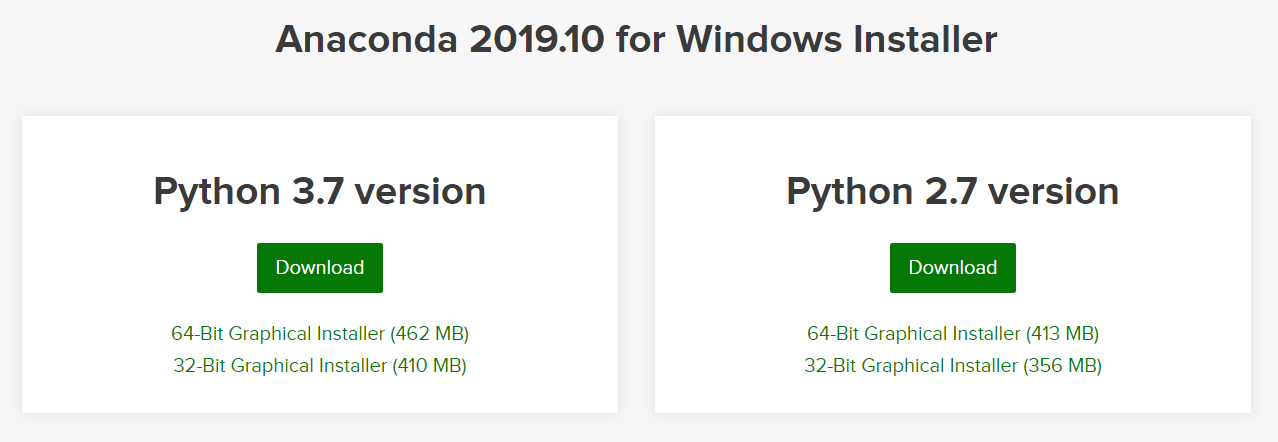Click the Anaconda 2019.10 for Windows Installer title
1278x442 pixels.
click(636, 39)
